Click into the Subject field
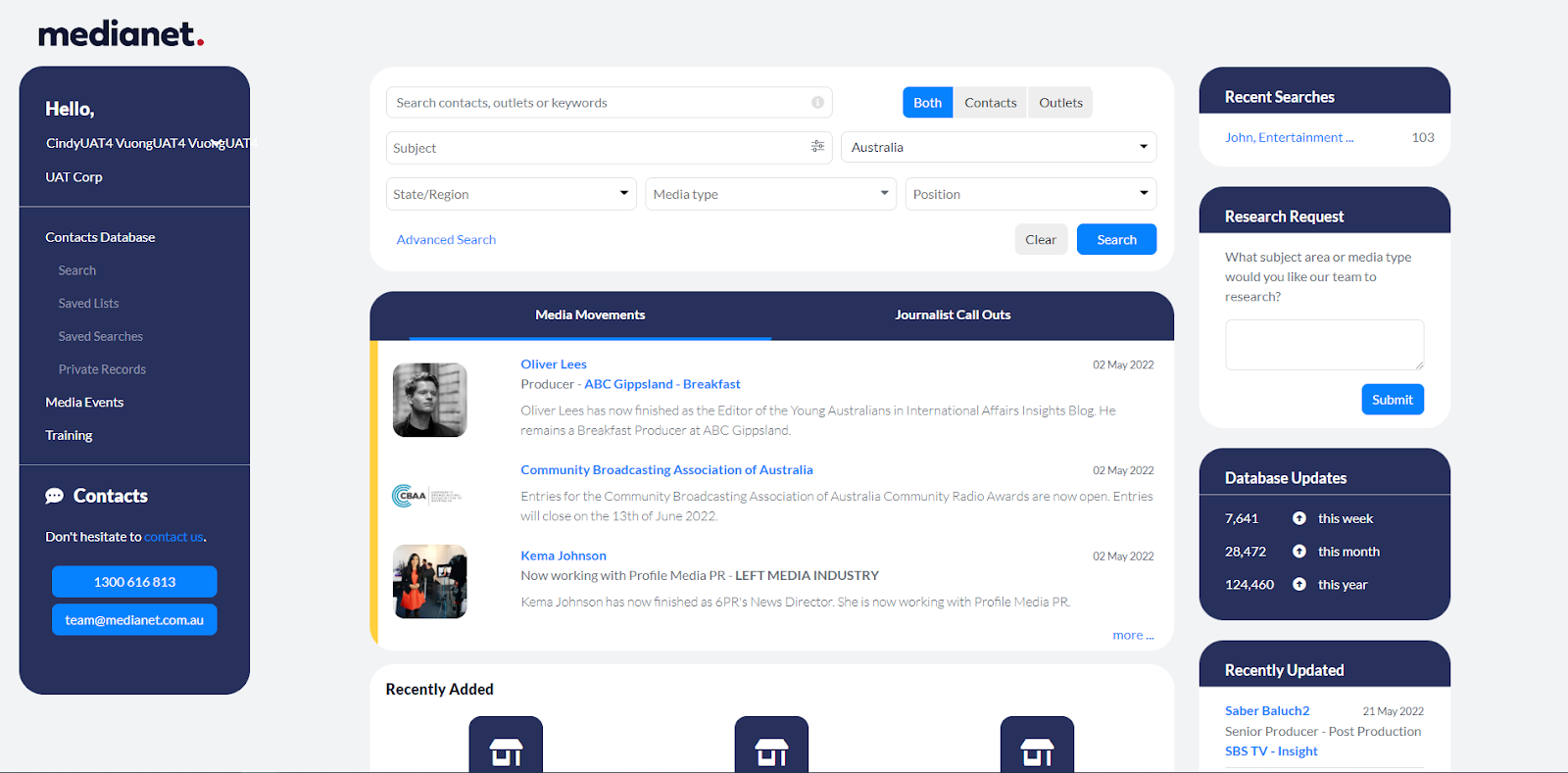 tap(609, 147)
